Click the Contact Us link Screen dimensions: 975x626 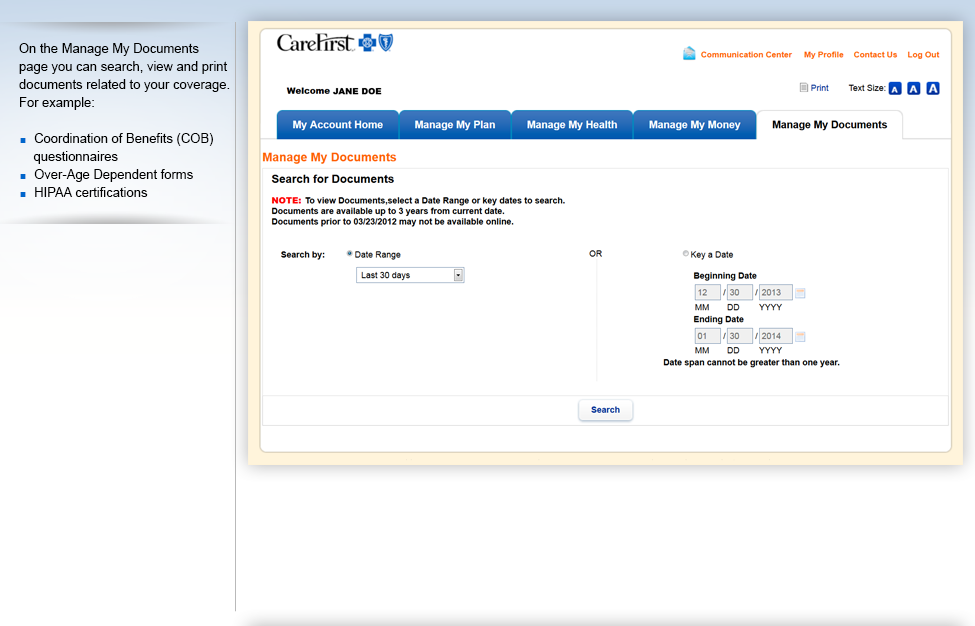pos(876,55)
